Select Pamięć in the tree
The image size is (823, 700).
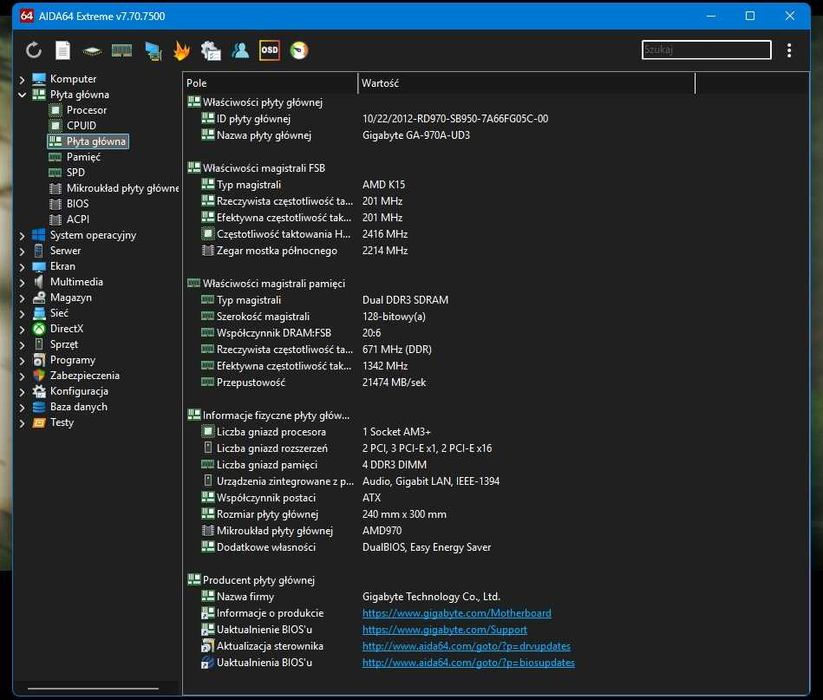pyautogui.click(x=83, y=157)
